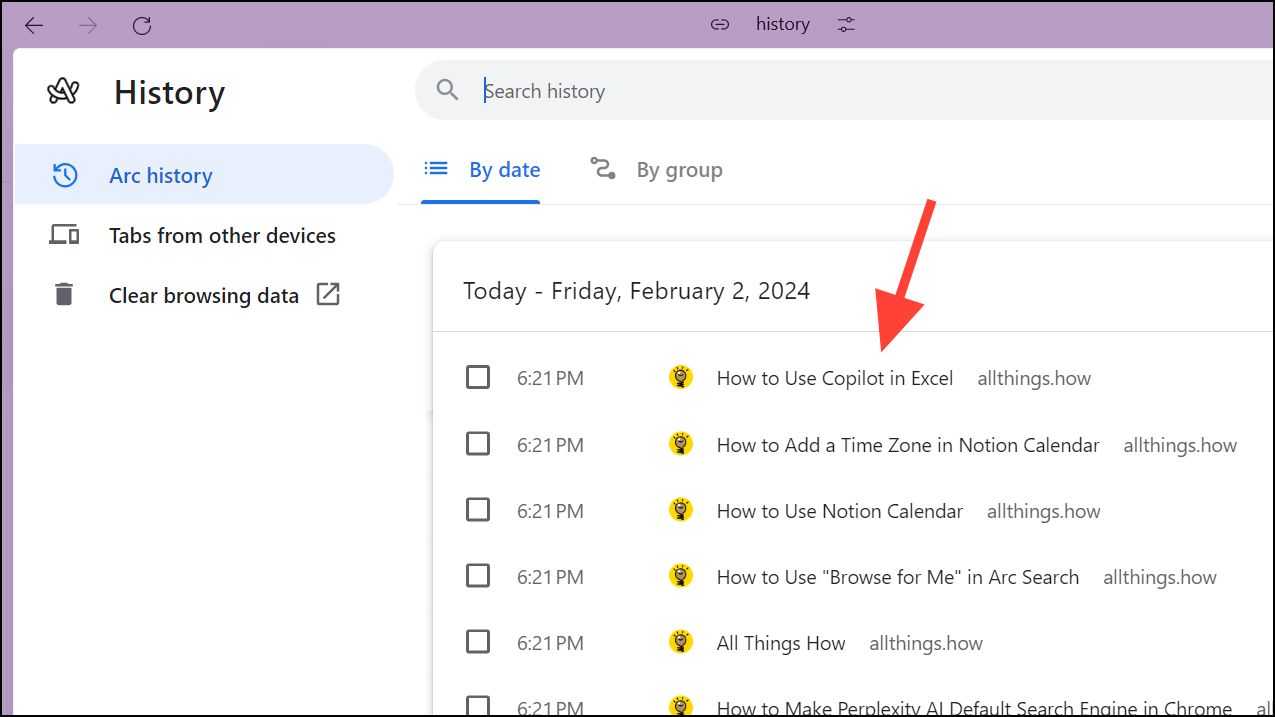Tick the How to Use Notion Calendar checkbox
1275x717 pixels.
click(478, 510)
